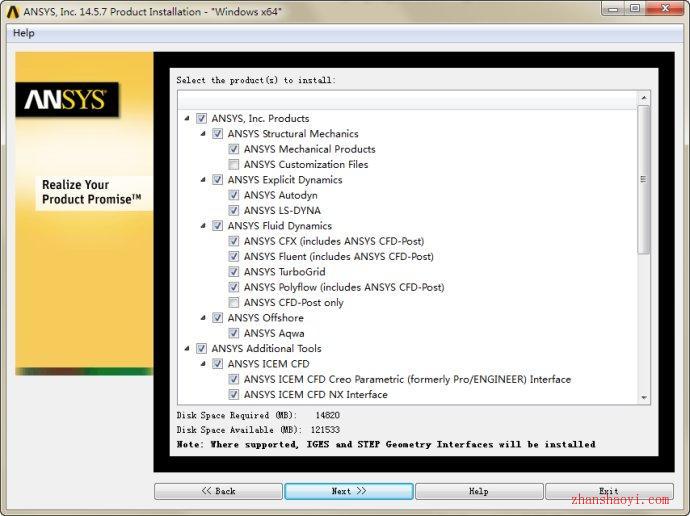Select the ANSYS ICEM CFD NX Interface label
Viewport: 690px width, 516px height.
coord(316,395)
